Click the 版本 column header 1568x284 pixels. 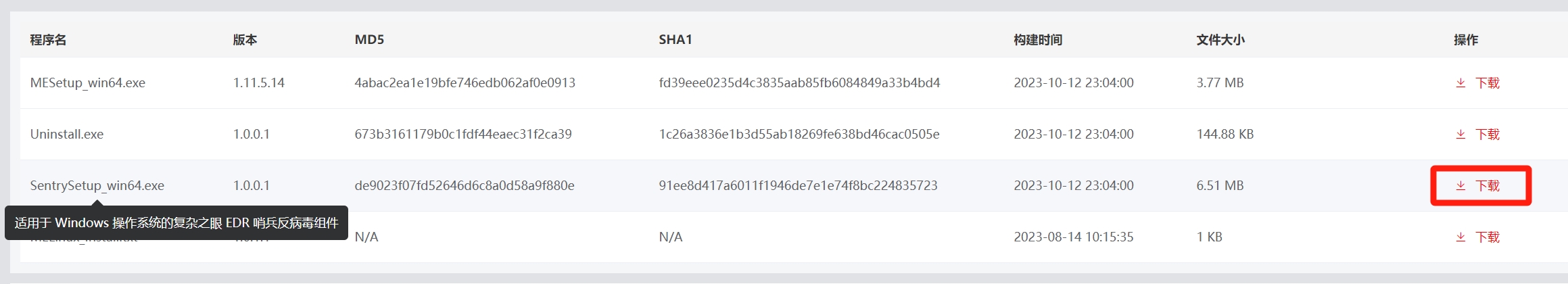pyautogui.click(x=245, y=40)
